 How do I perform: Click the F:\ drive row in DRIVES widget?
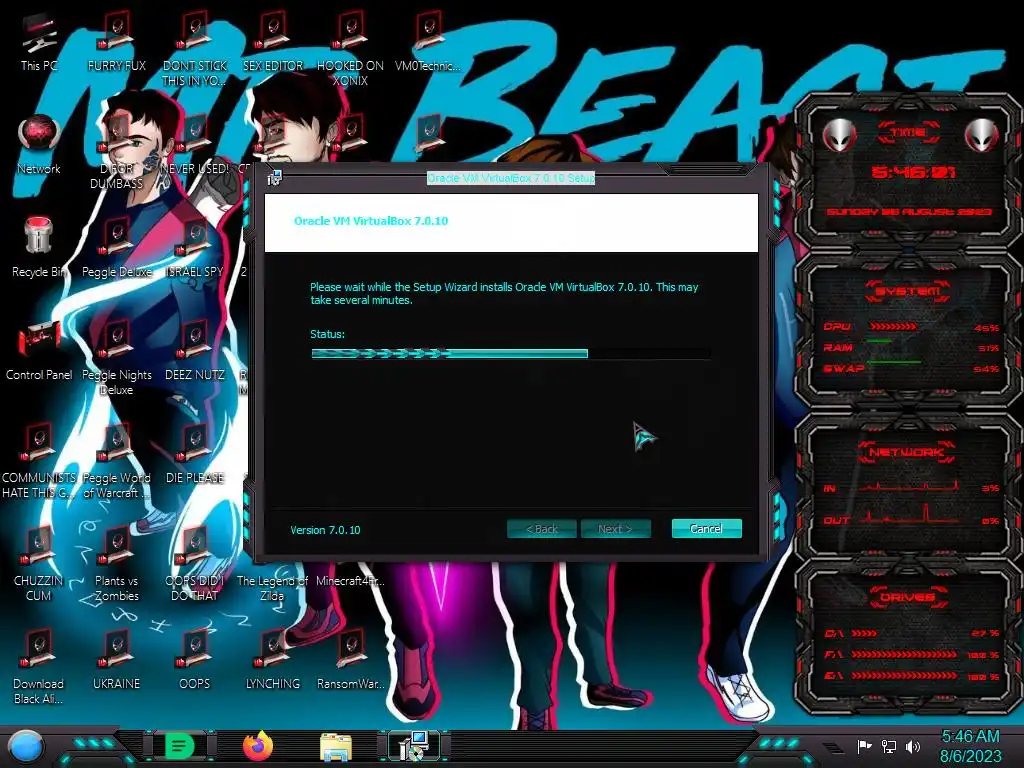pyautogui.click(x=911, y=654)
